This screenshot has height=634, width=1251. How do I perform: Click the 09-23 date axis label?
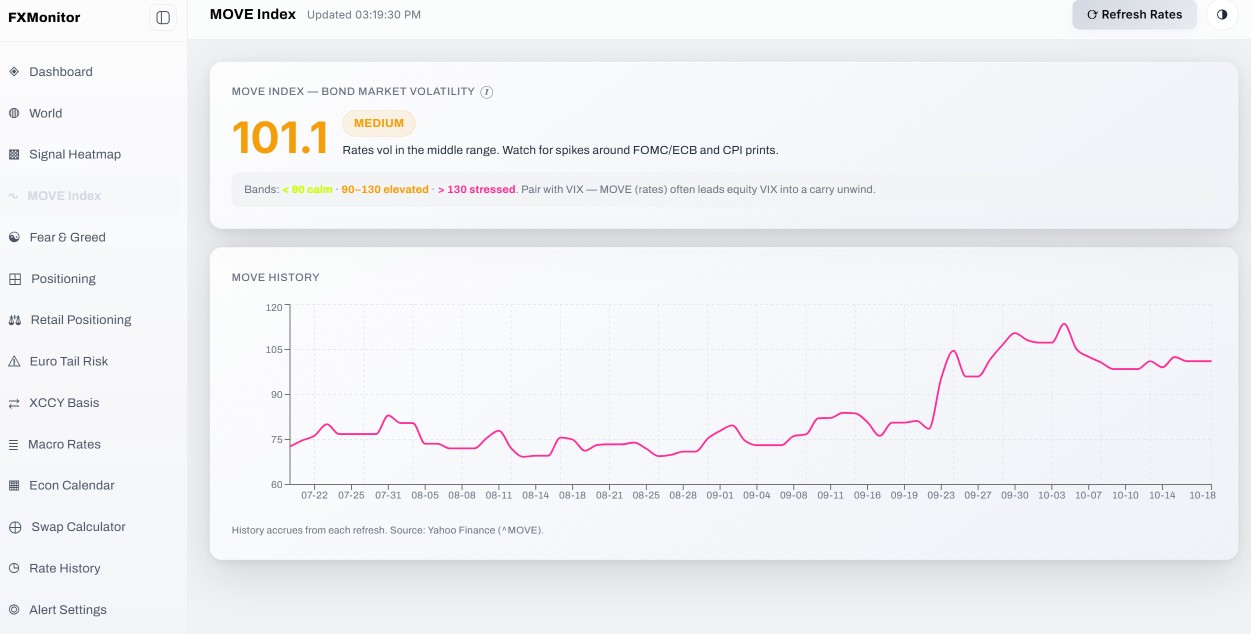(x=941, y=495)
